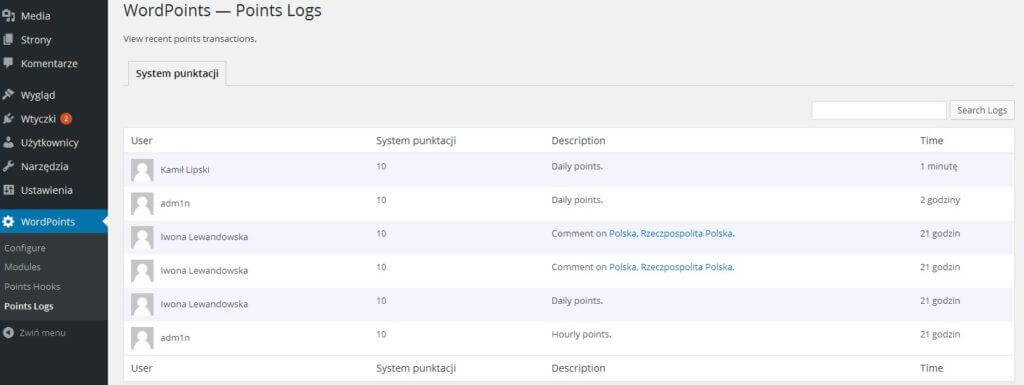Click the Komentarze speech bubble icon
This screenshot has height=385, width=1024.
(x=8, y=63)
